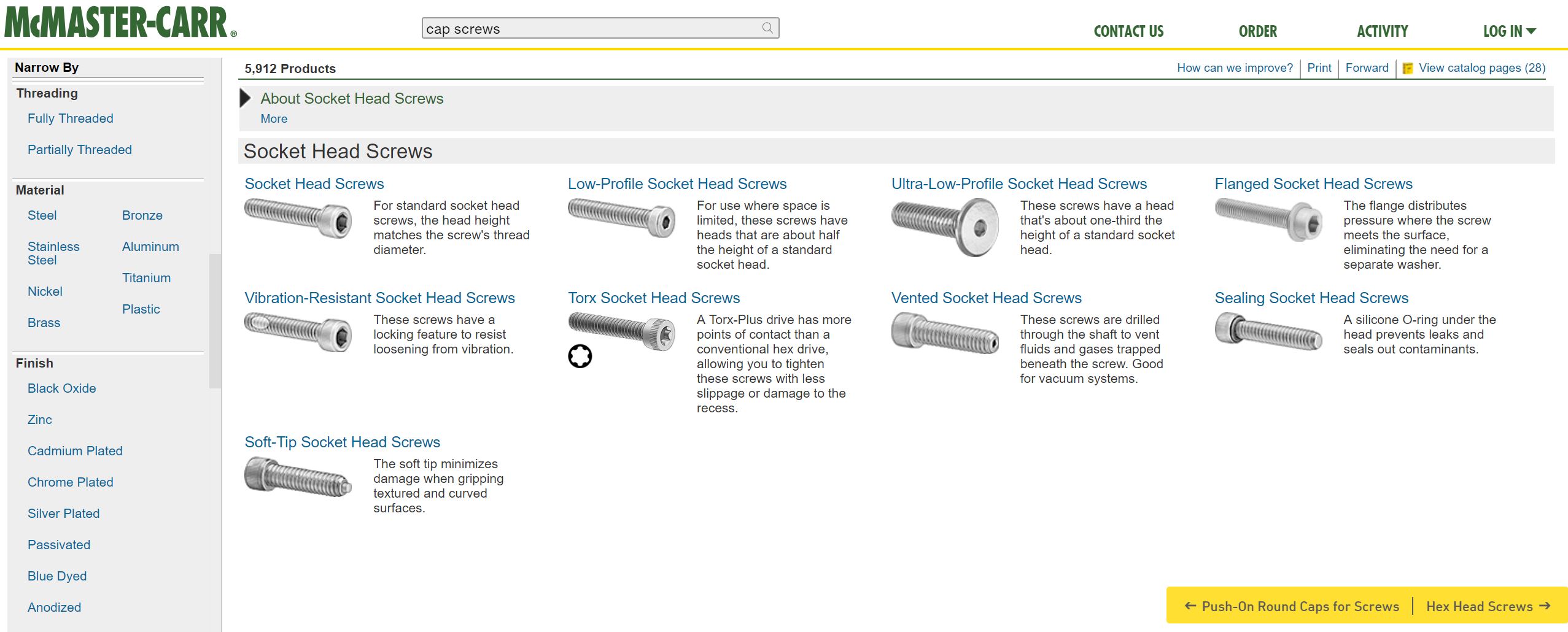Image resolution: width=1568 pixels, height=632 pixels.
Task: Filter material by Aluminum
Action: point(150,247)
